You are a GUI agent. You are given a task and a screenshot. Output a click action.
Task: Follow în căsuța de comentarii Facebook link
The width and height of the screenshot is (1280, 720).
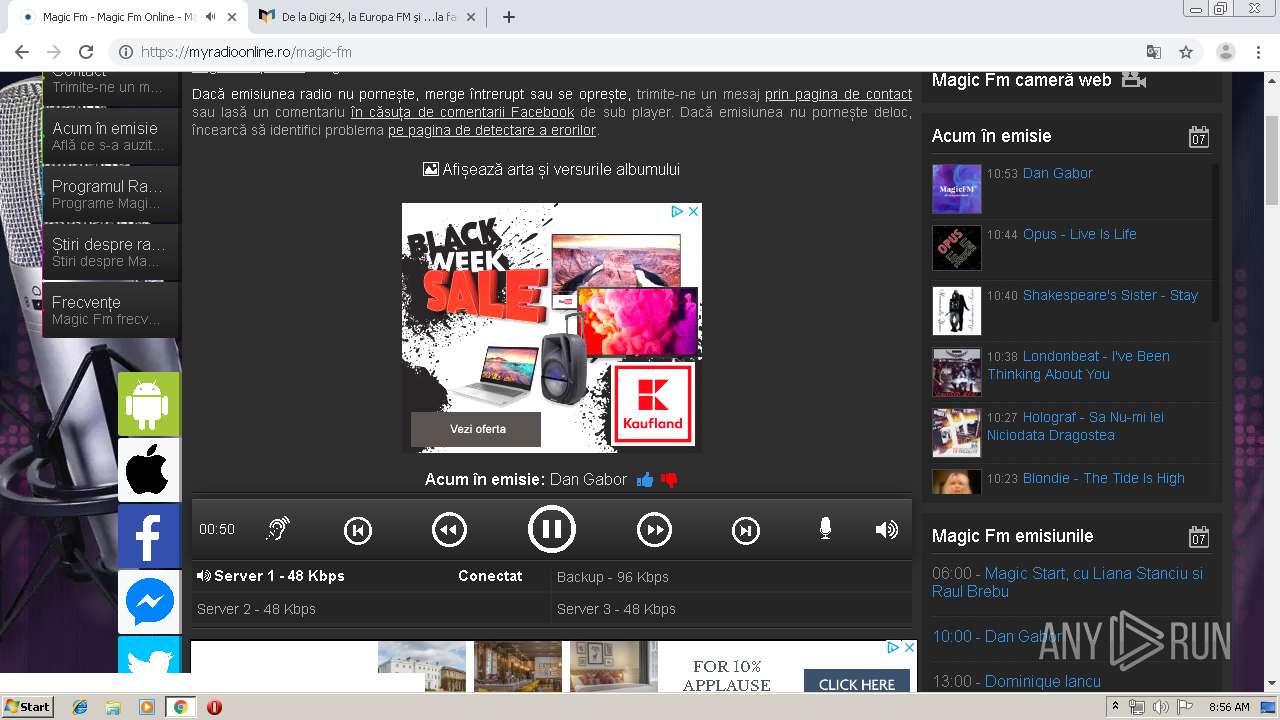pyautogui.click(x=462, y=112)
